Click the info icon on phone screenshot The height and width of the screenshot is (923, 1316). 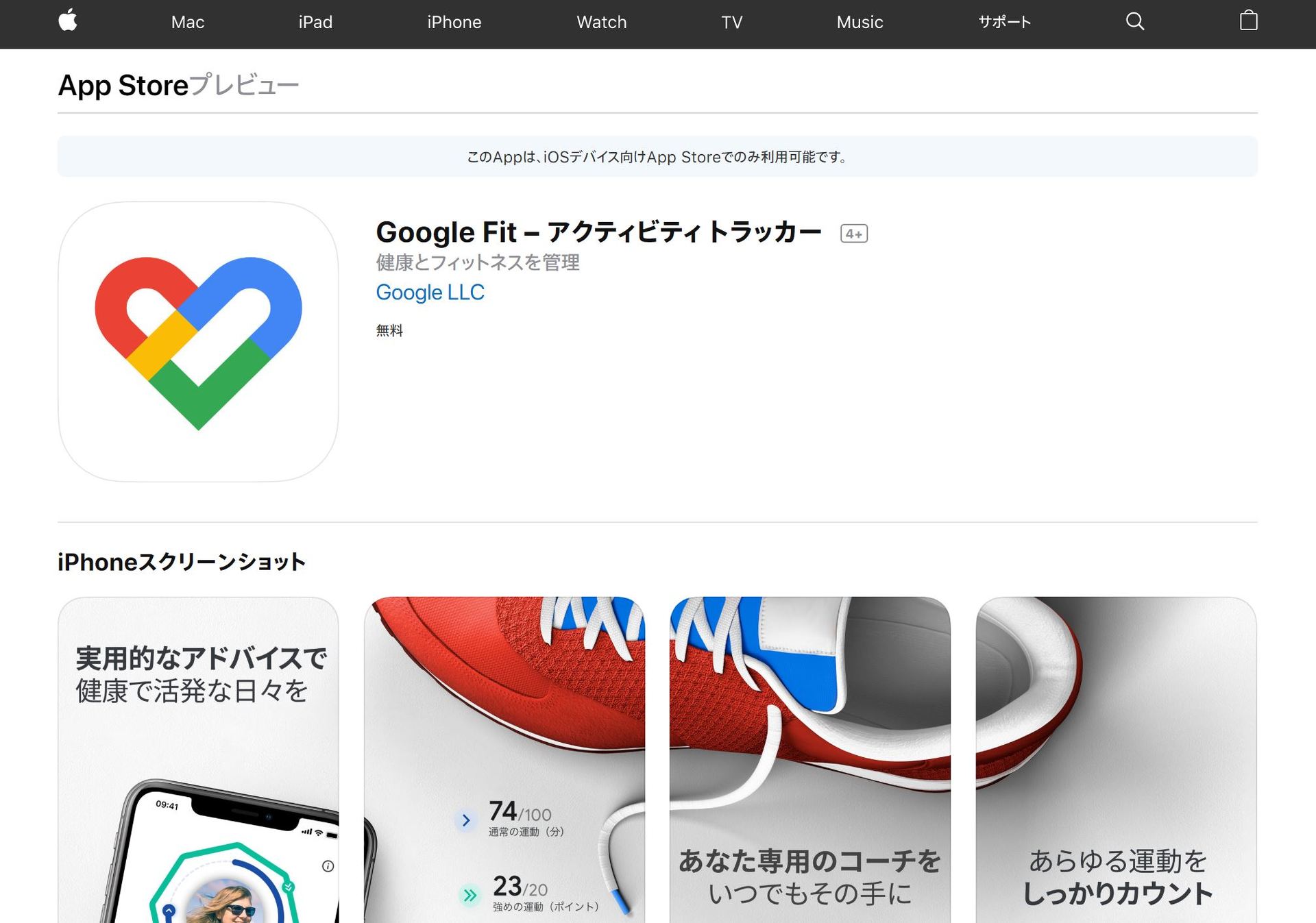pyautogui.click(x=328, y=866)
